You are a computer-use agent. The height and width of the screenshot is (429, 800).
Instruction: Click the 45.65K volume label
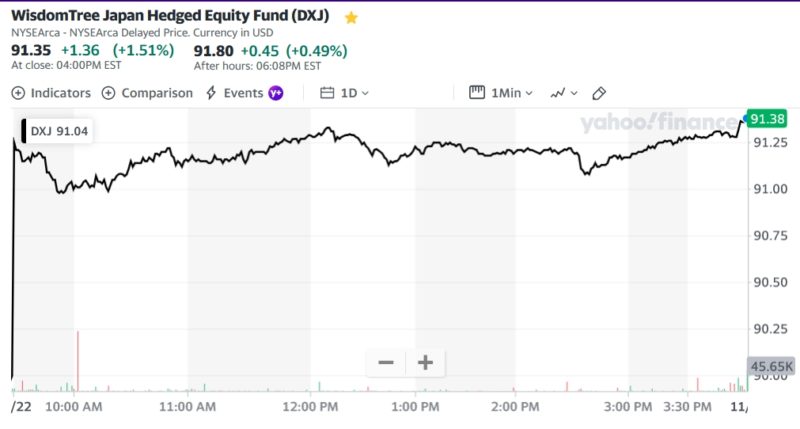click(771, 367)
